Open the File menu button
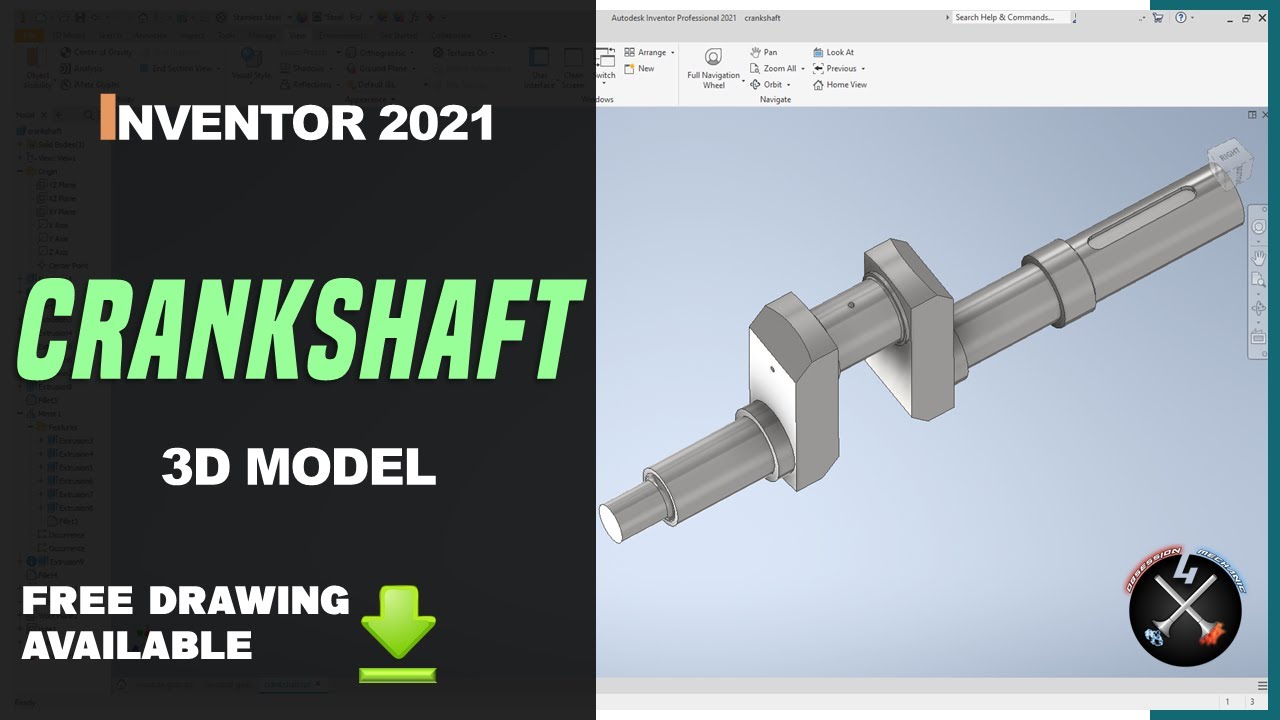 pyautogui.click(x=29, y=35)
